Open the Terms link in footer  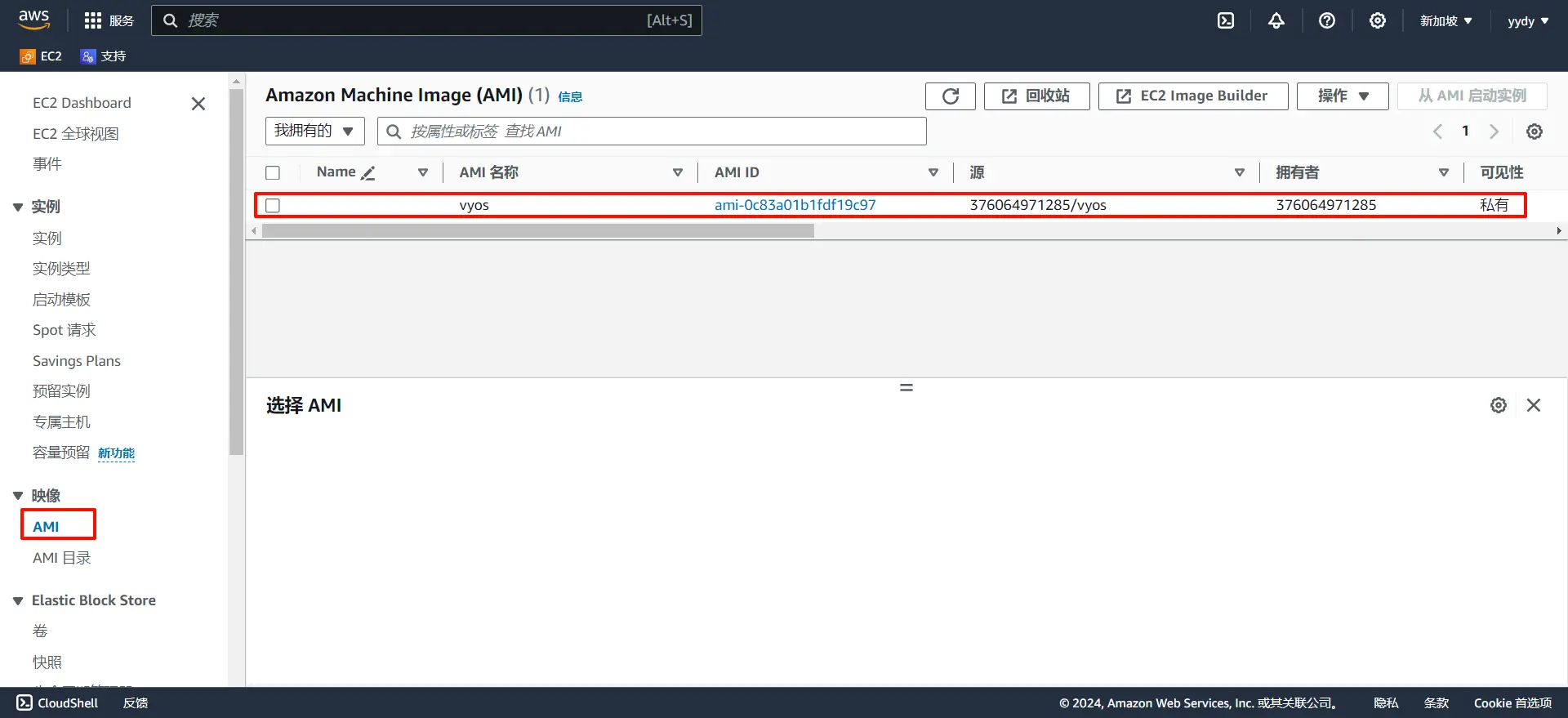click(1437, 702)
